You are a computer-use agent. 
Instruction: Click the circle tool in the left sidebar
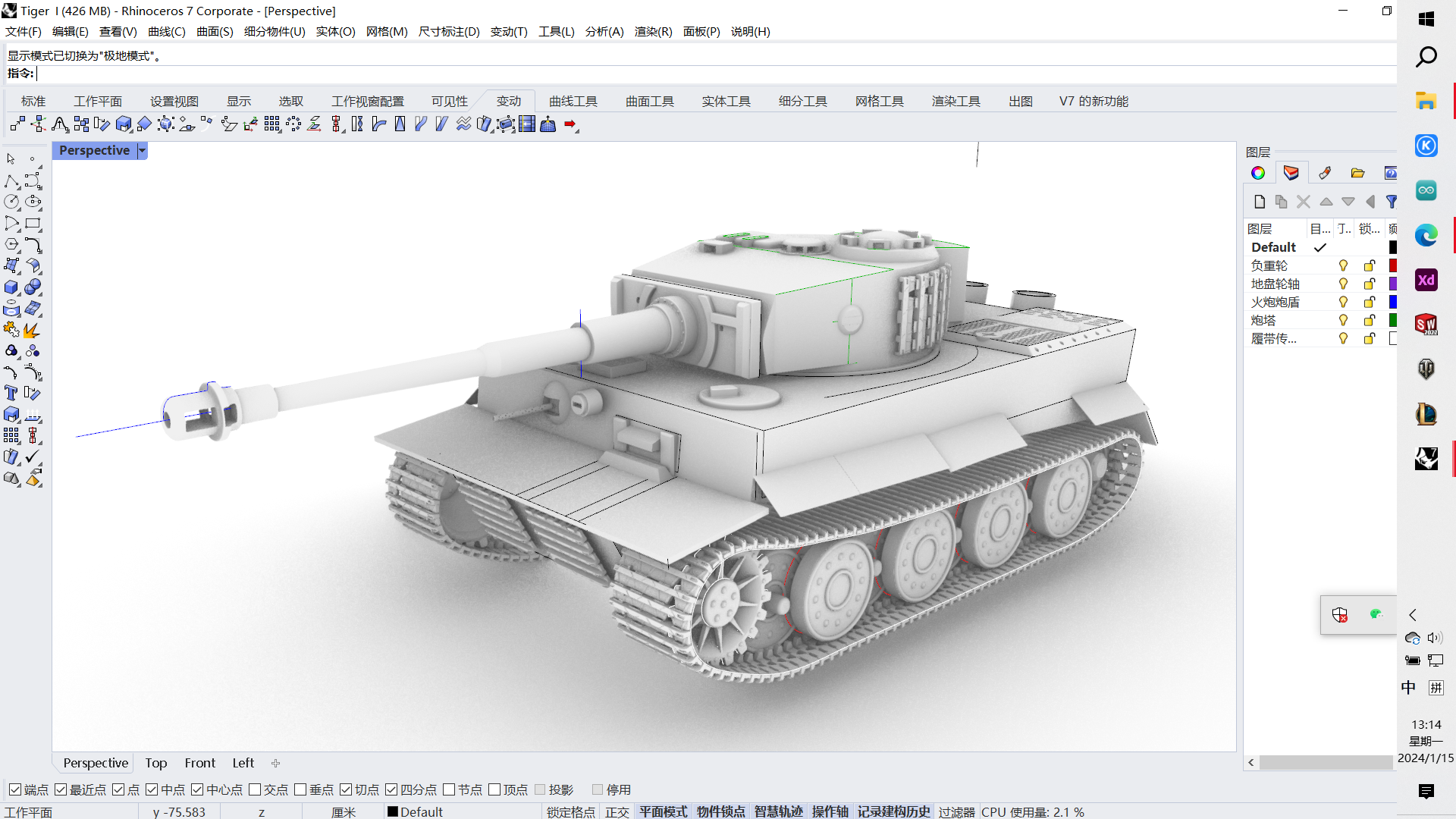click(x=11, y=202)
